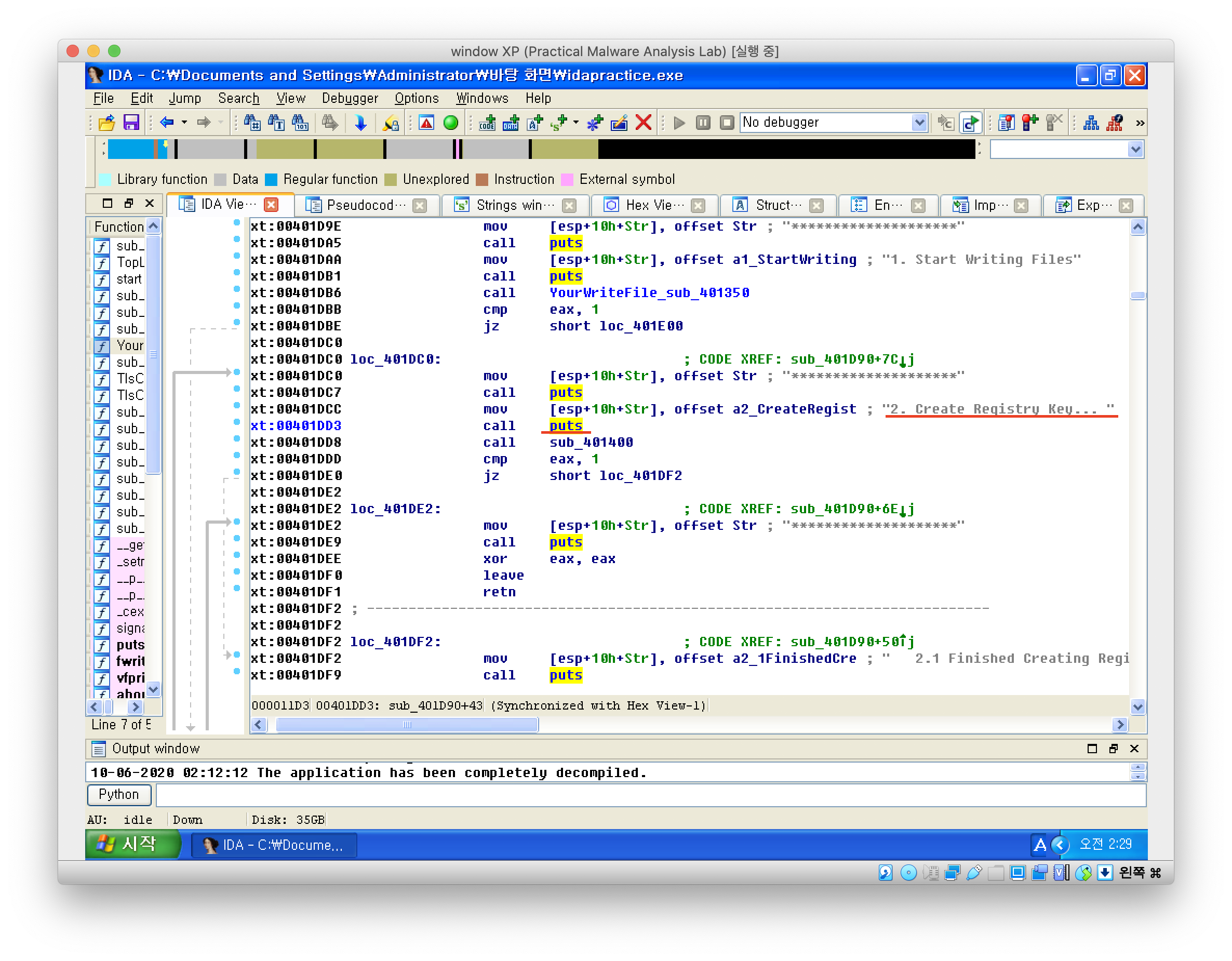This screenshot has width=1232, height=961.
Task: Click the Windows Start button
Action: pos(133,844)
